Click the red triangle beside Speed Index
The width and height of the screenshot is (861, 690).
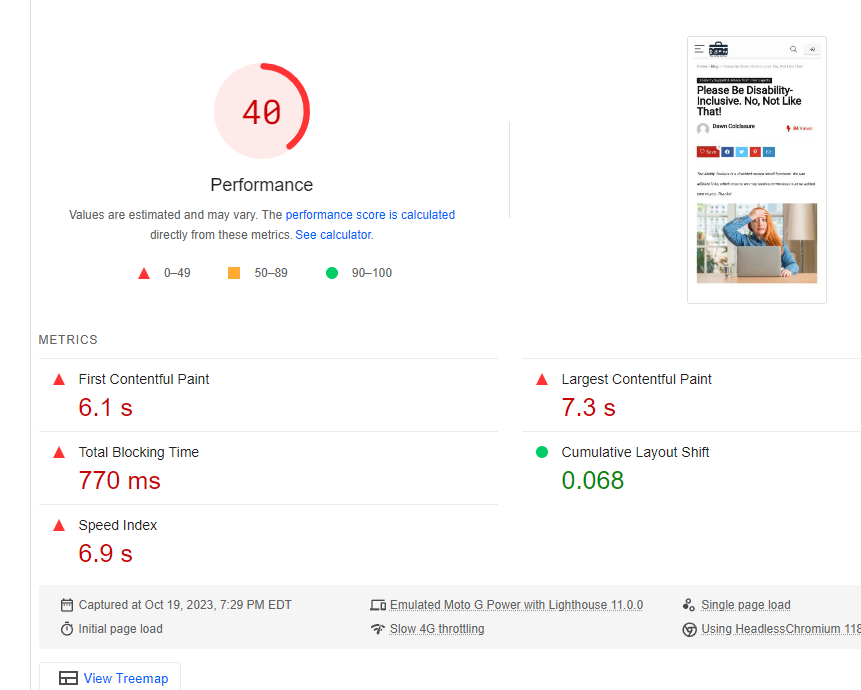[59, 525]
